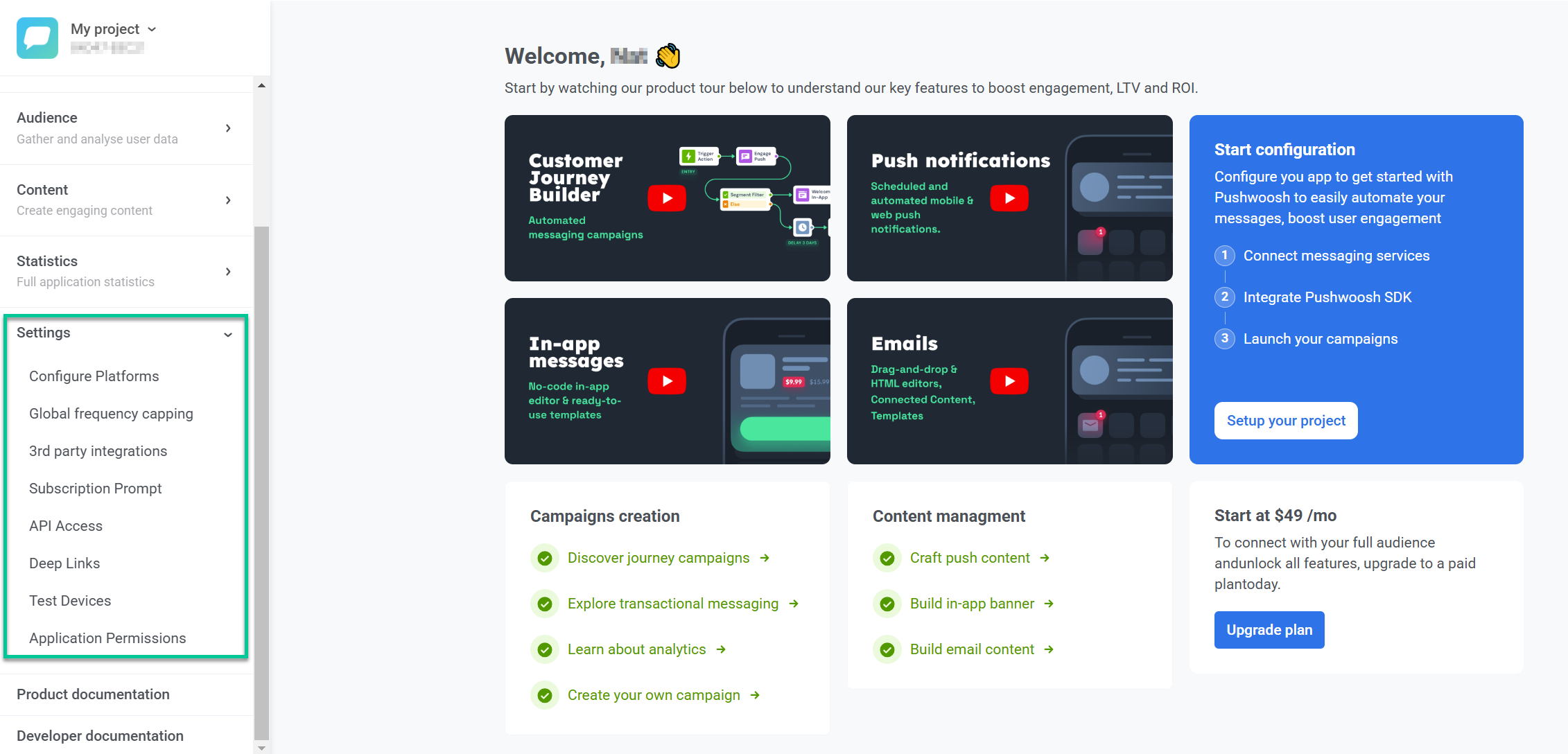Click step 3 circle icon, Launch your campaigns
1568x754 pixels.
coord(1225,339)
